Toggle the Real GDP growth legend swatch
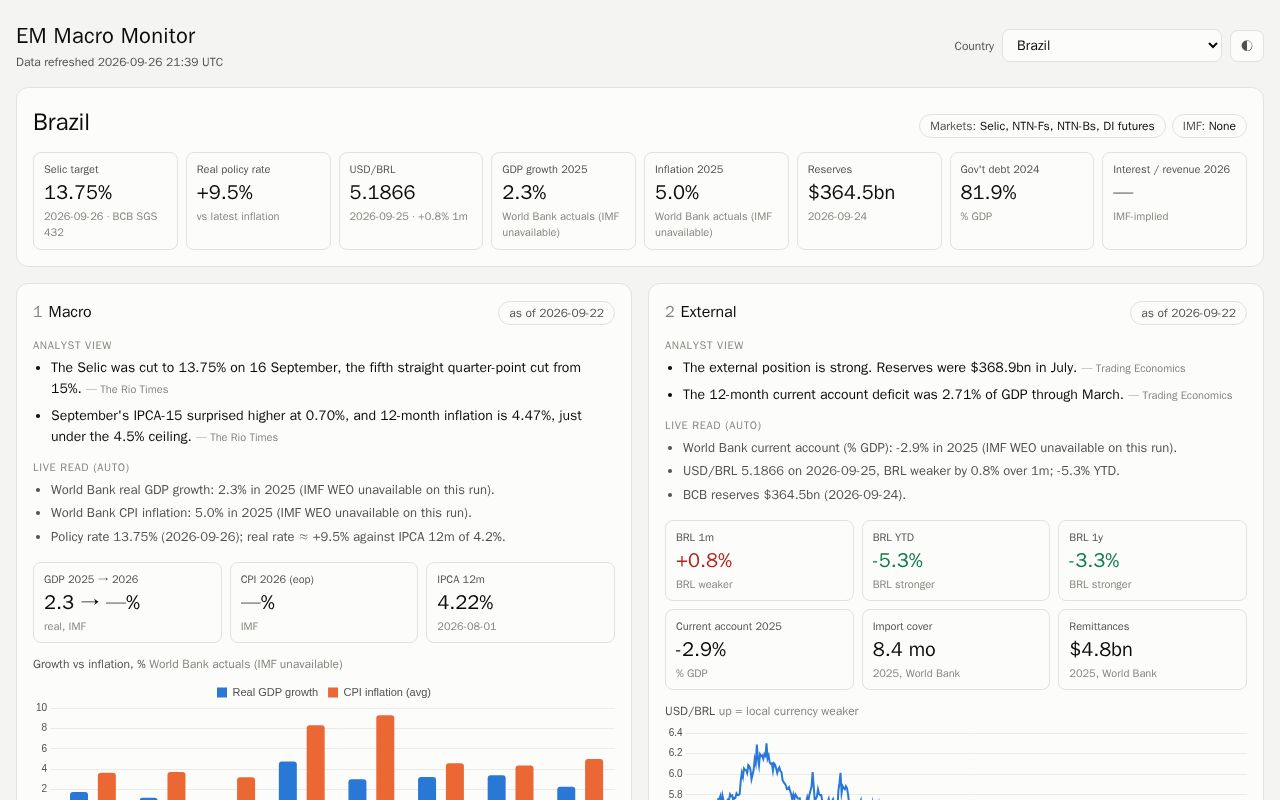This screenshot has height=800, width=1280. click(x=222, y=692)
